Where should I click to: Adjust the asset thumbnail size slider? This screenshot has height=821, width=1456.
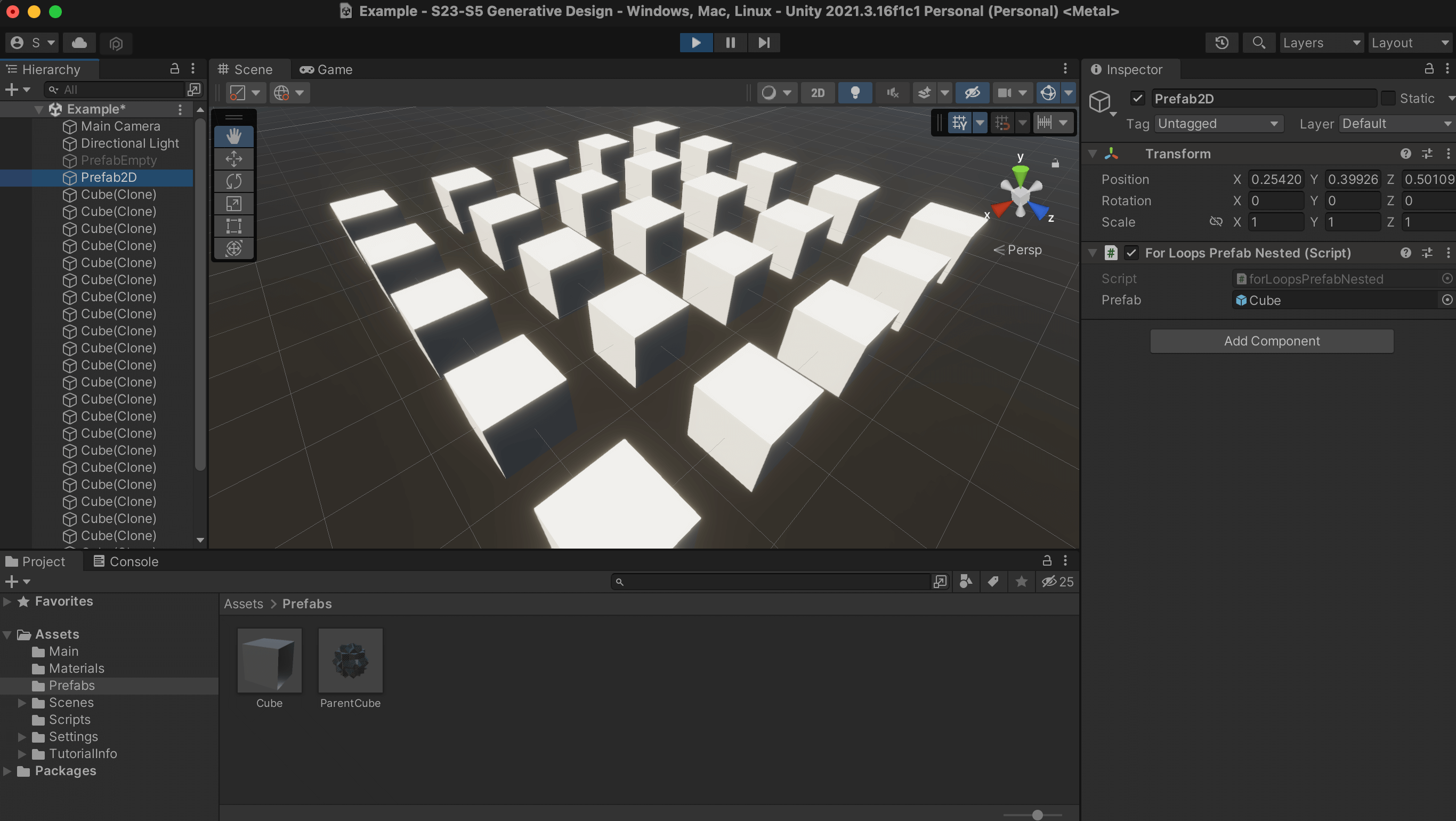[x=1037, y=815]
